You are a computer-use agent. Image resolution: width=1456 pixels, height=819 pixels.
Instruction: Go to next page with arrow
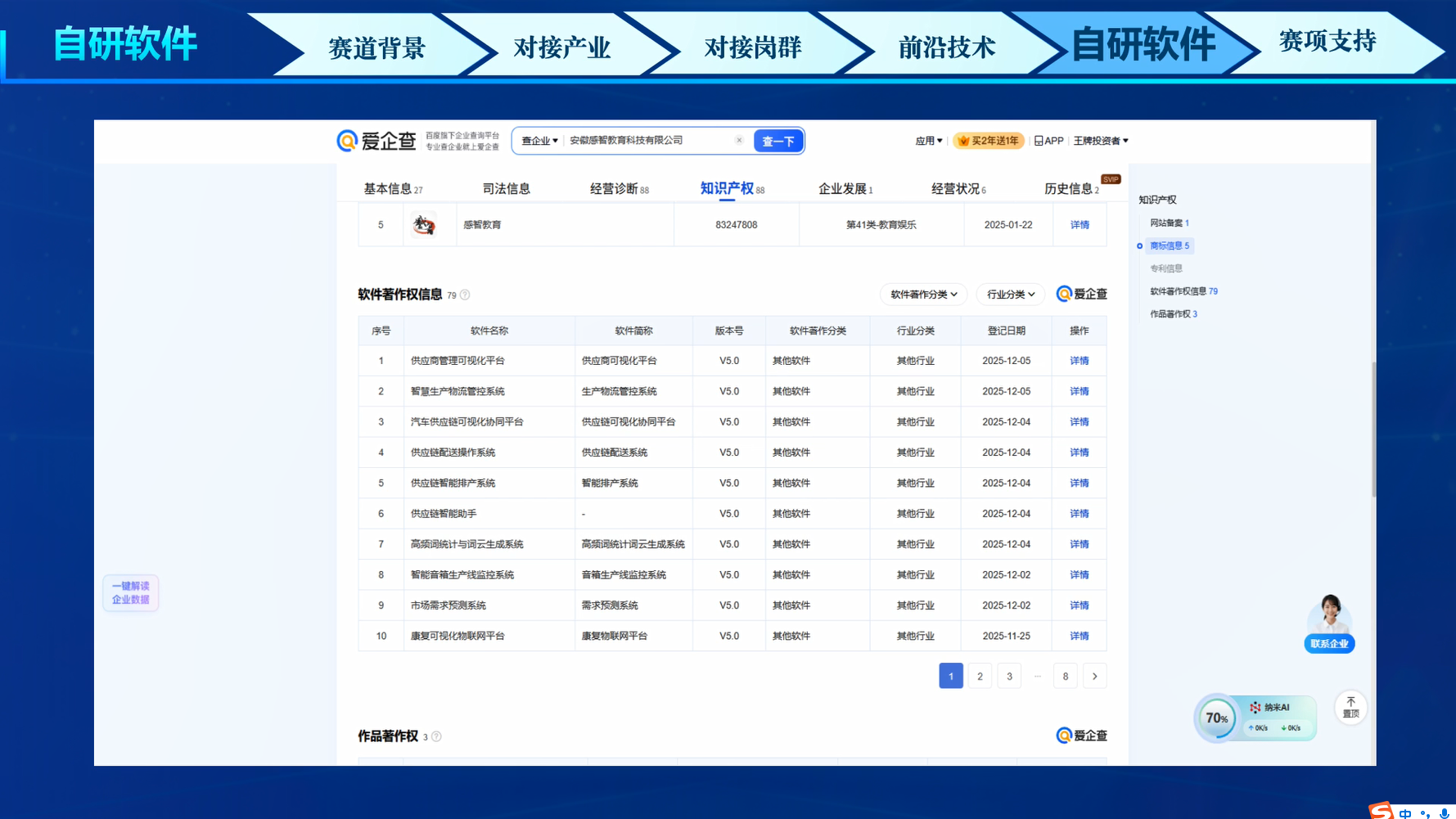(x=1094, y=676)
